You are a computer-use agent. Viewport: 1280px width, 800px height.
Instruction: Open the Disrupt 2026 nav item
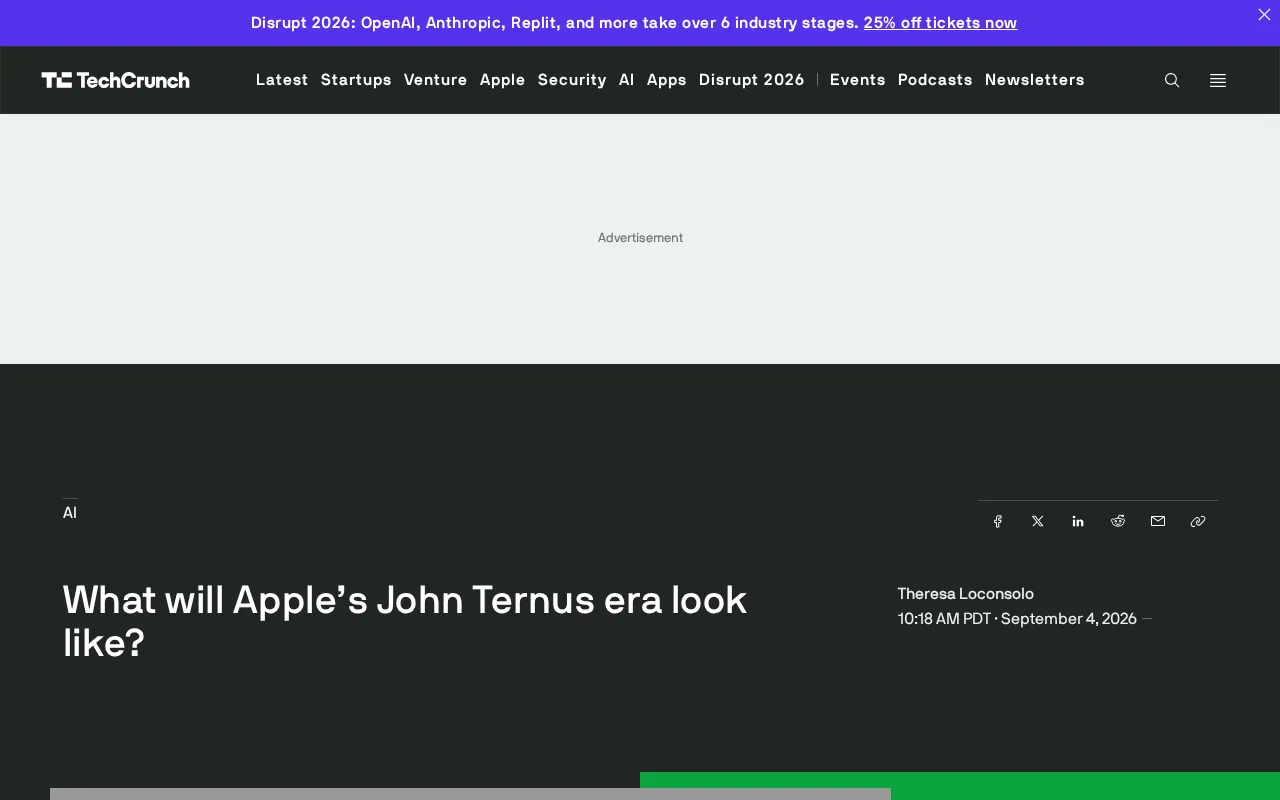click(752, 80)
